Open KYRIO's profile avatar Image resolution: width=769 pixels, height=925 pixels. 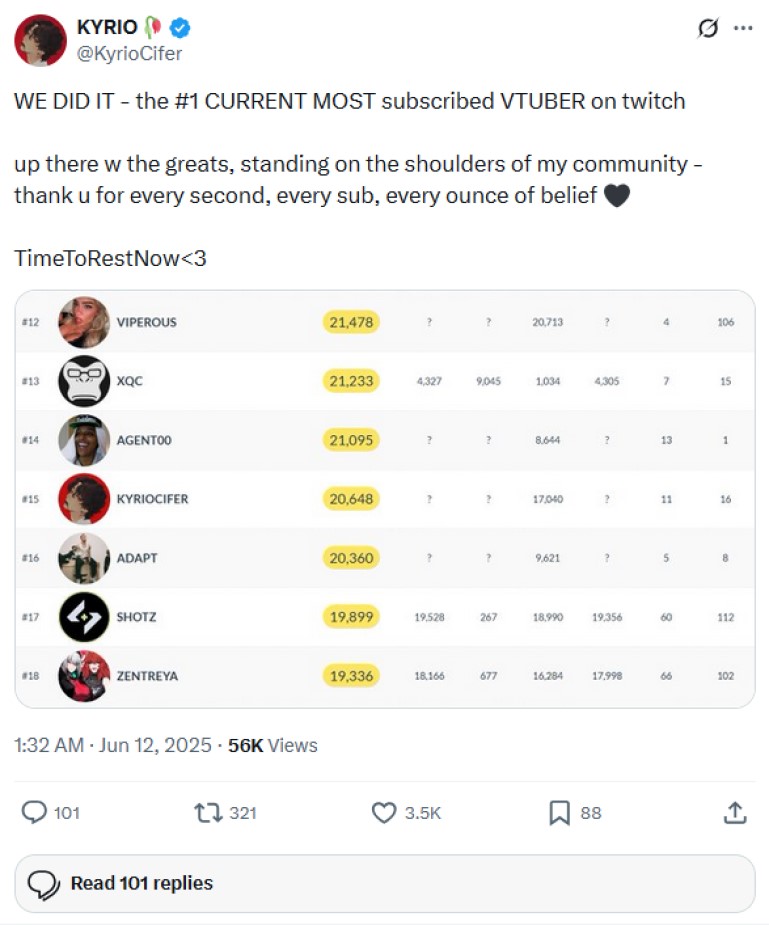click(x=40, y=40)
